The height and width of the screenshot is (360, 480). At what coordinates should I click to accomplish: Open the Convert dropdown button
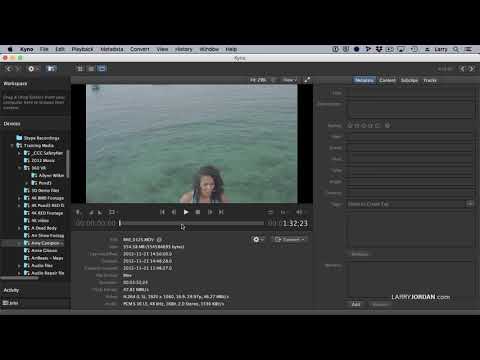click(289, 240)
